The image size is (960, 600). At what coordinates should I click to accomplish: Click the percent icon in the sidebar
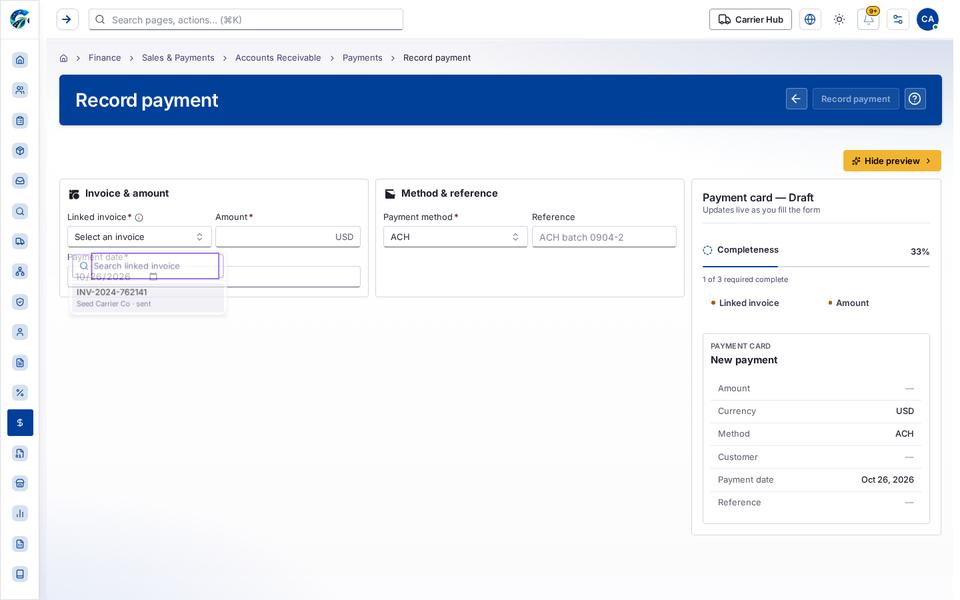[x=20, y=392]
